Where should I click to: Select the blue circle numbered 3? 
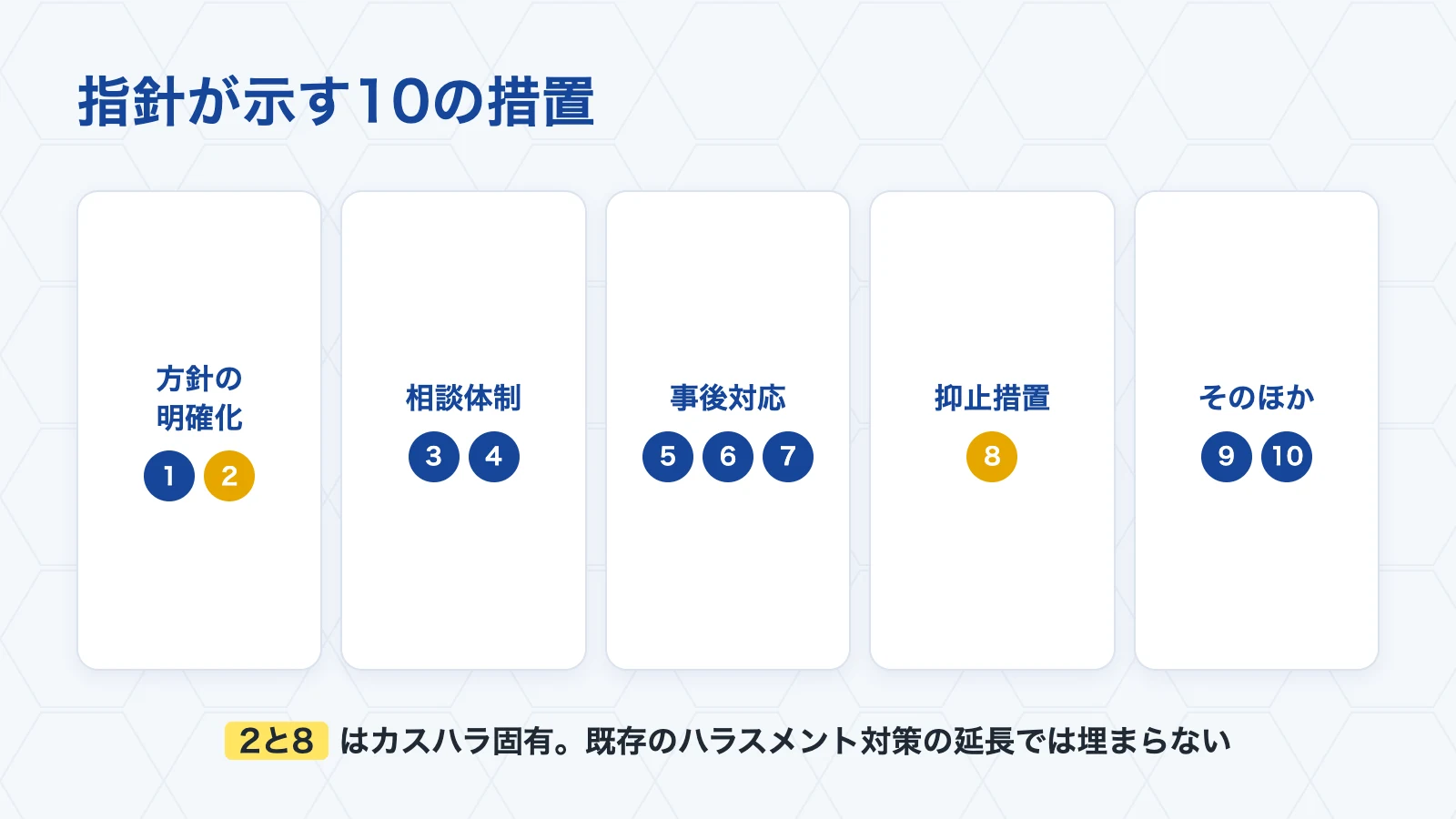tap(434, 456)
